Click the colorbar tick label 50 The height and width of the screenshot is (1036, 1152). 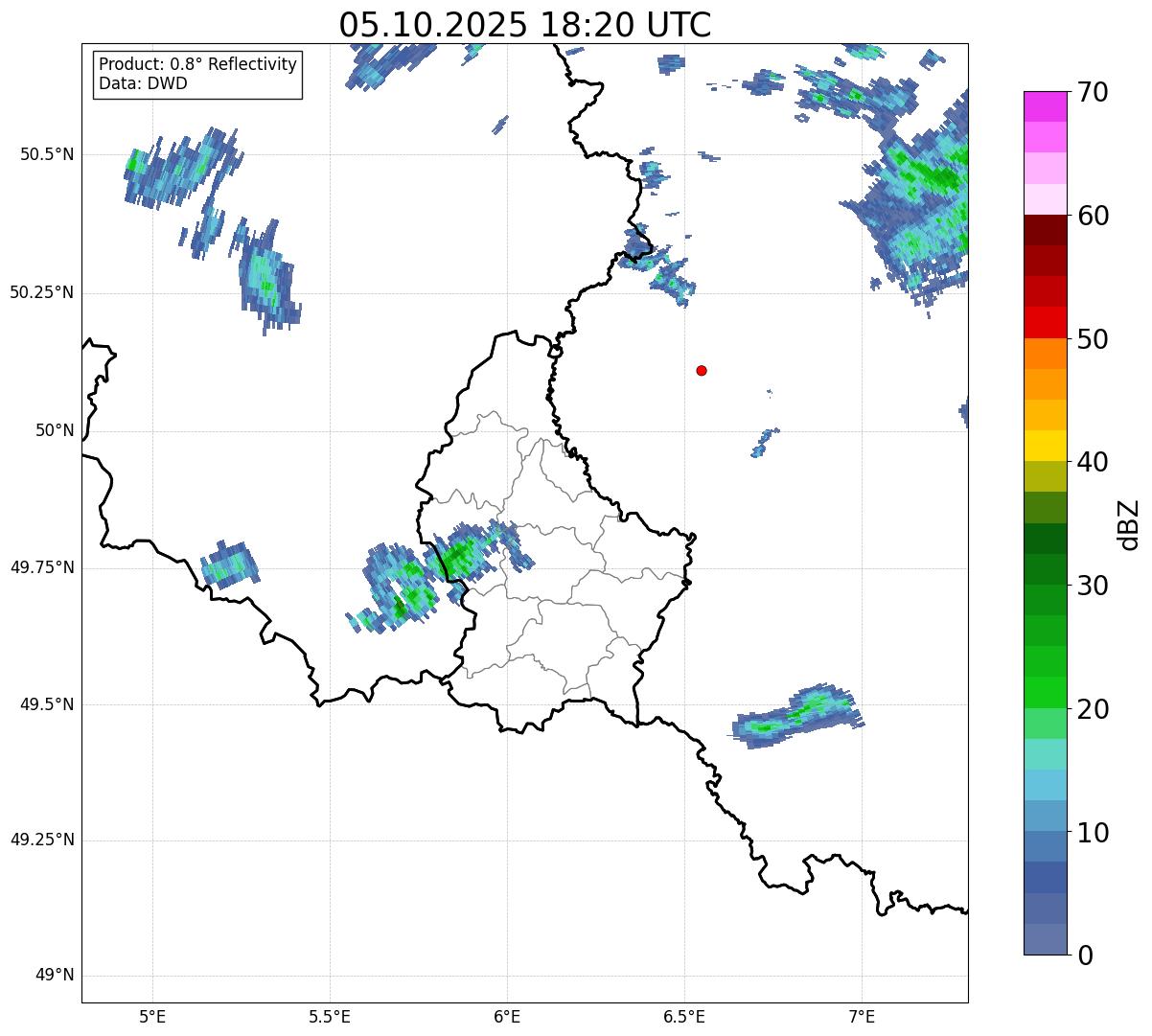[1093, 339]
